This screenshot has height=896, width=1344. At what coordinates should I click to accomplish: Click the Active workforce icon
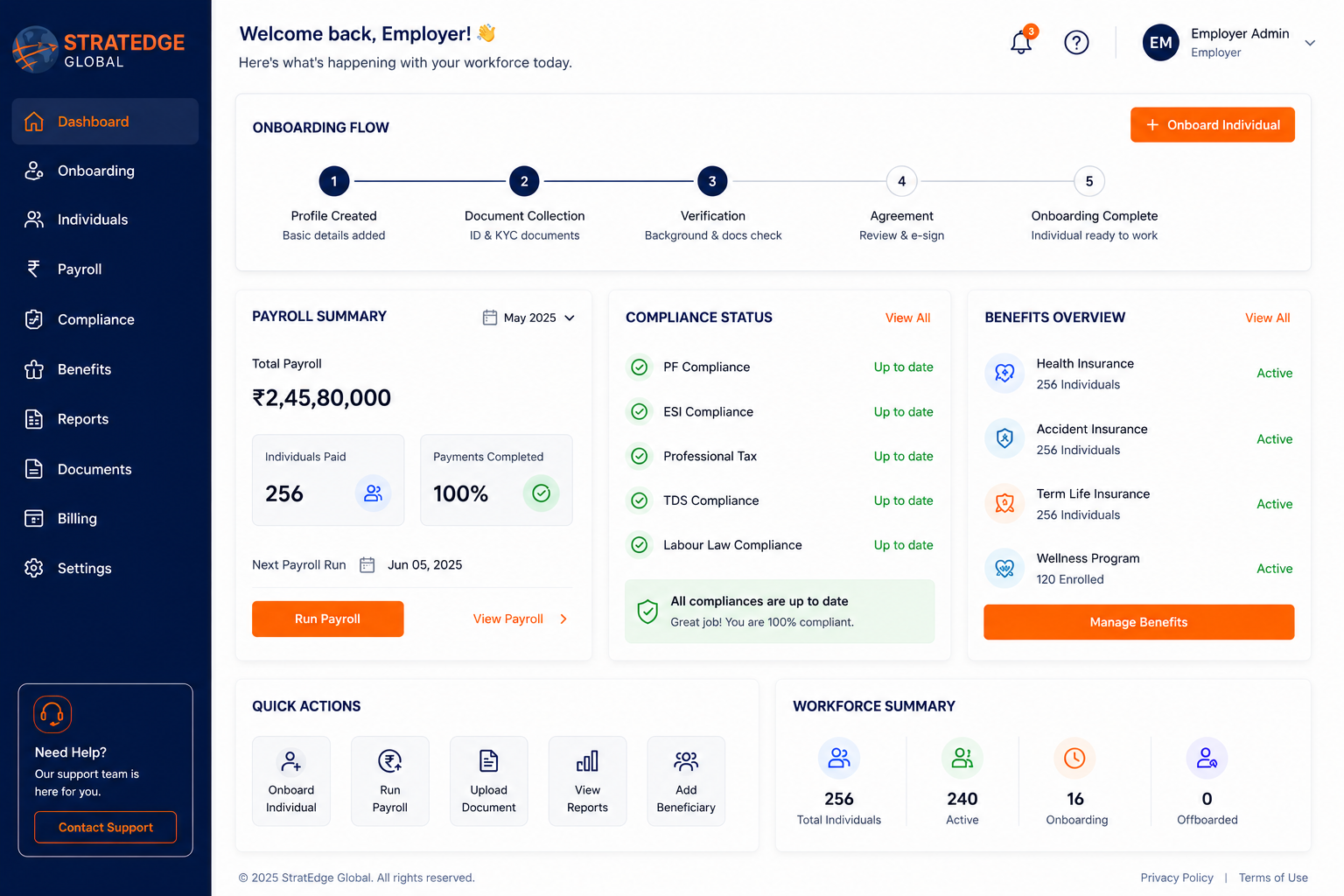coord(962,758)
